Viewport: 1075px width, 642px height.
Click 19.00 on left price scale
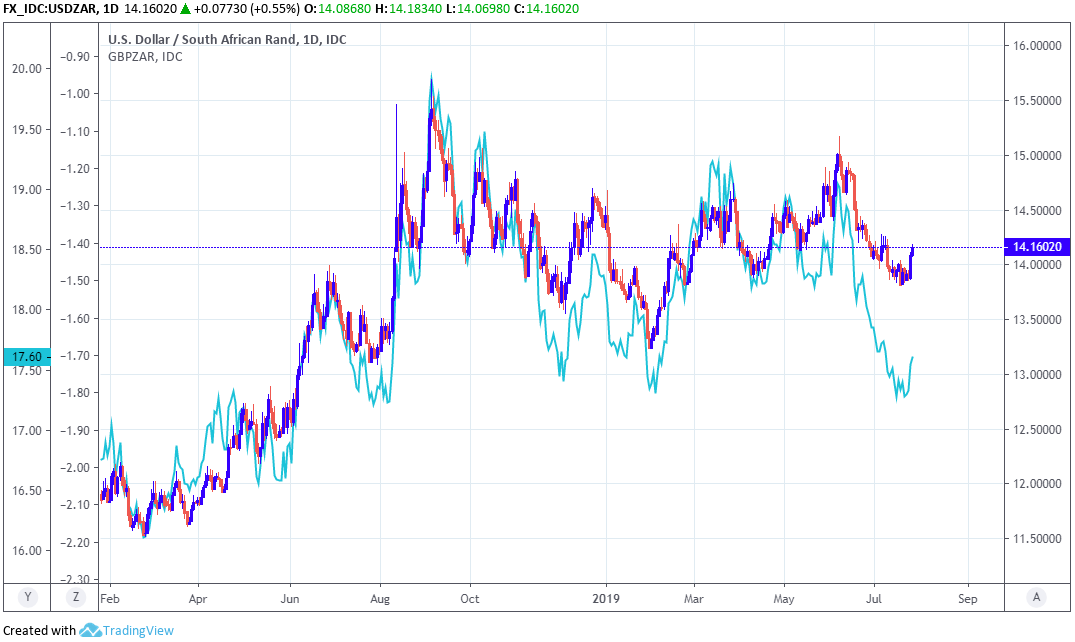(27, 189)
